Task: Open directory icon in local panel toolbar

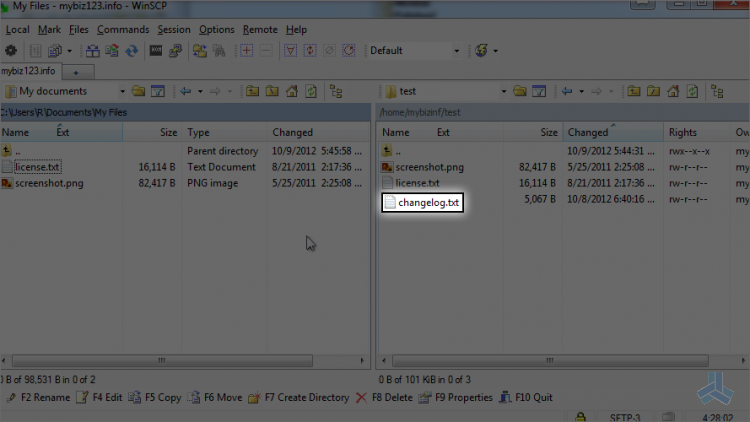Action: click(x=138, y=91)
